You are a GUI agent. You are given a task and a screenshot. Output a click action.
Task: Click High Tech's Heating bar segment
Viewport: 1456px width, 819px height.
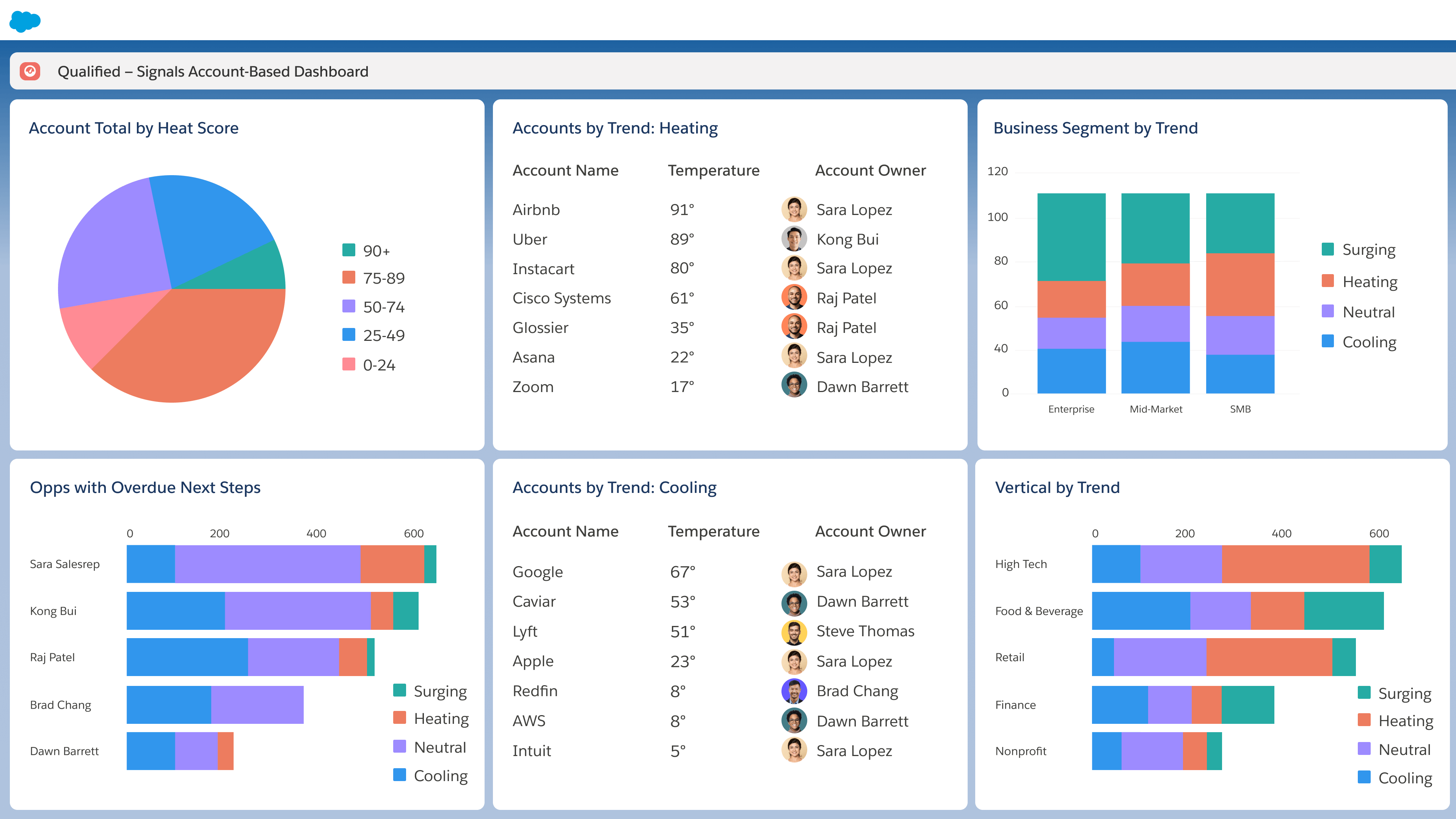[1296, 564]
